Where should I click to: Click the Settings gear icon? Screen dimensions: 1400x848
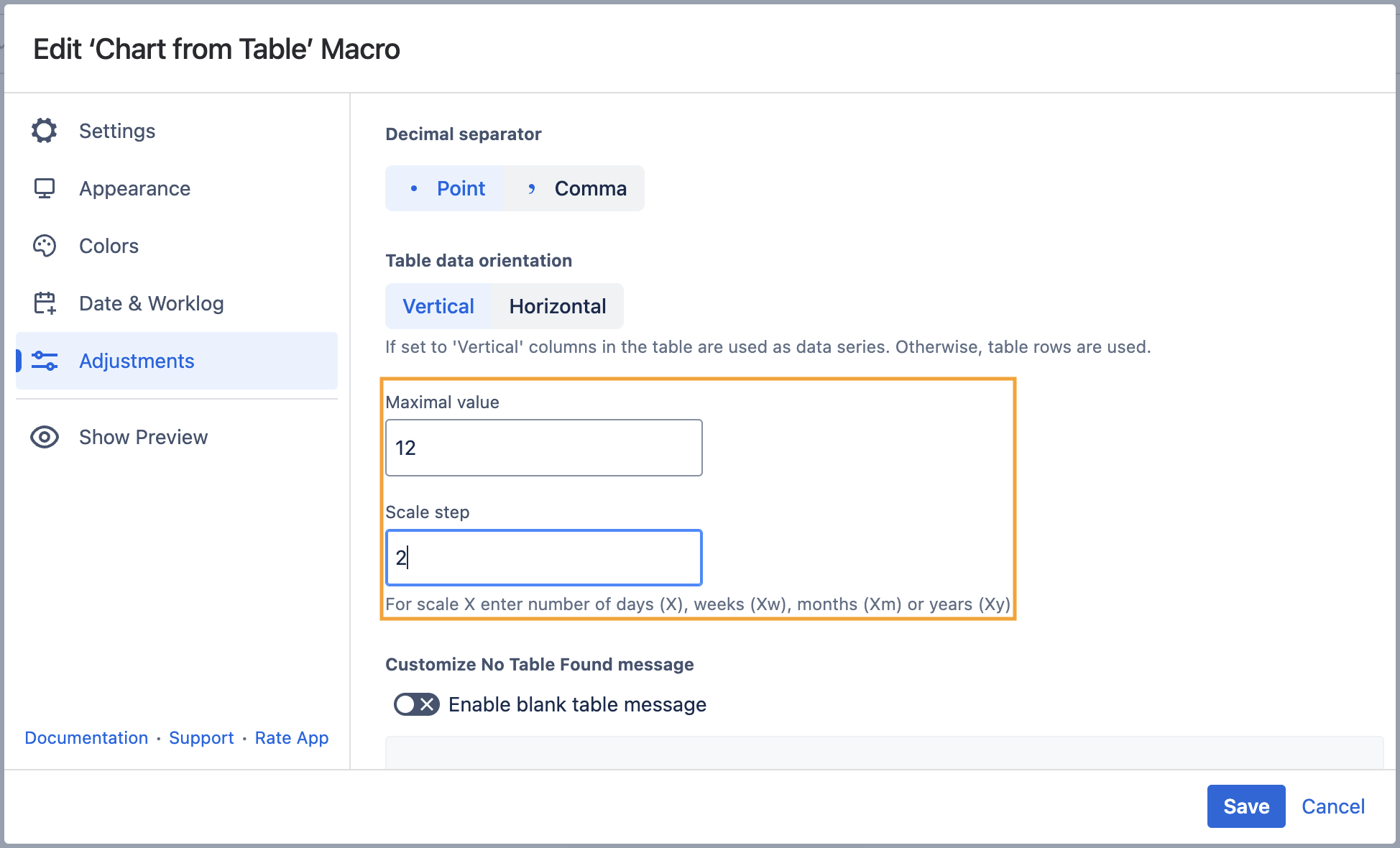[45, 131]
